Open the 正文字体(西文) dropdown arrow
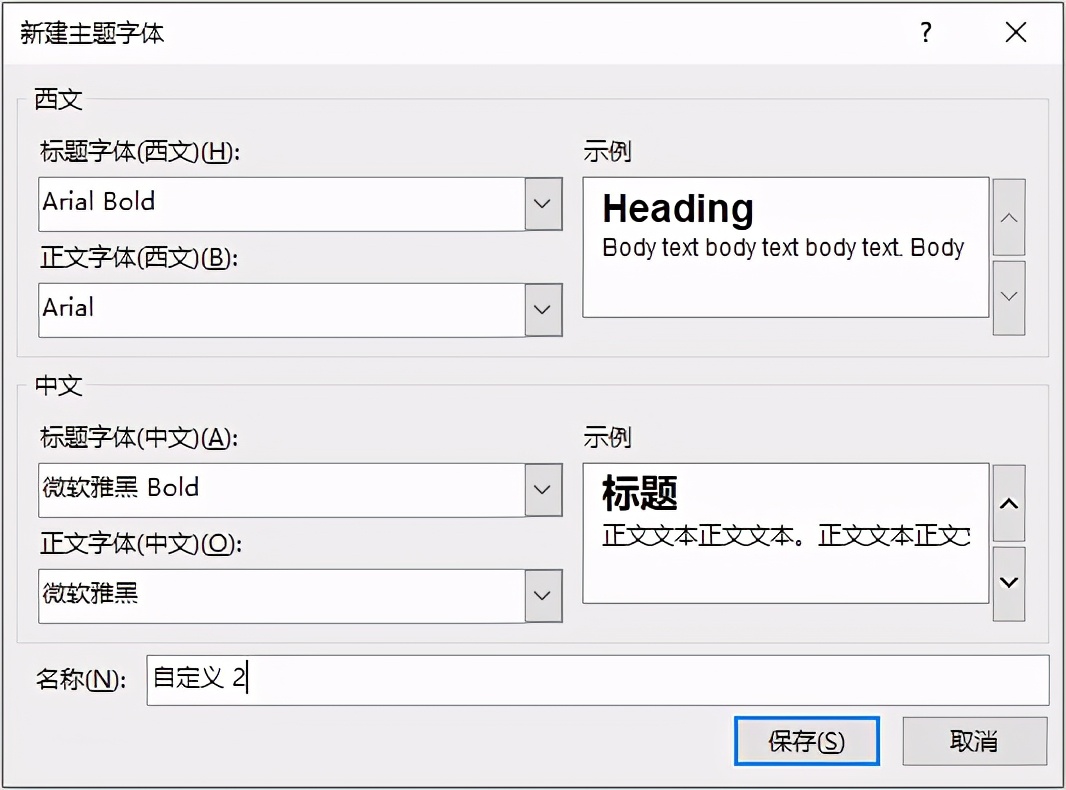 (x=543, y=309)
